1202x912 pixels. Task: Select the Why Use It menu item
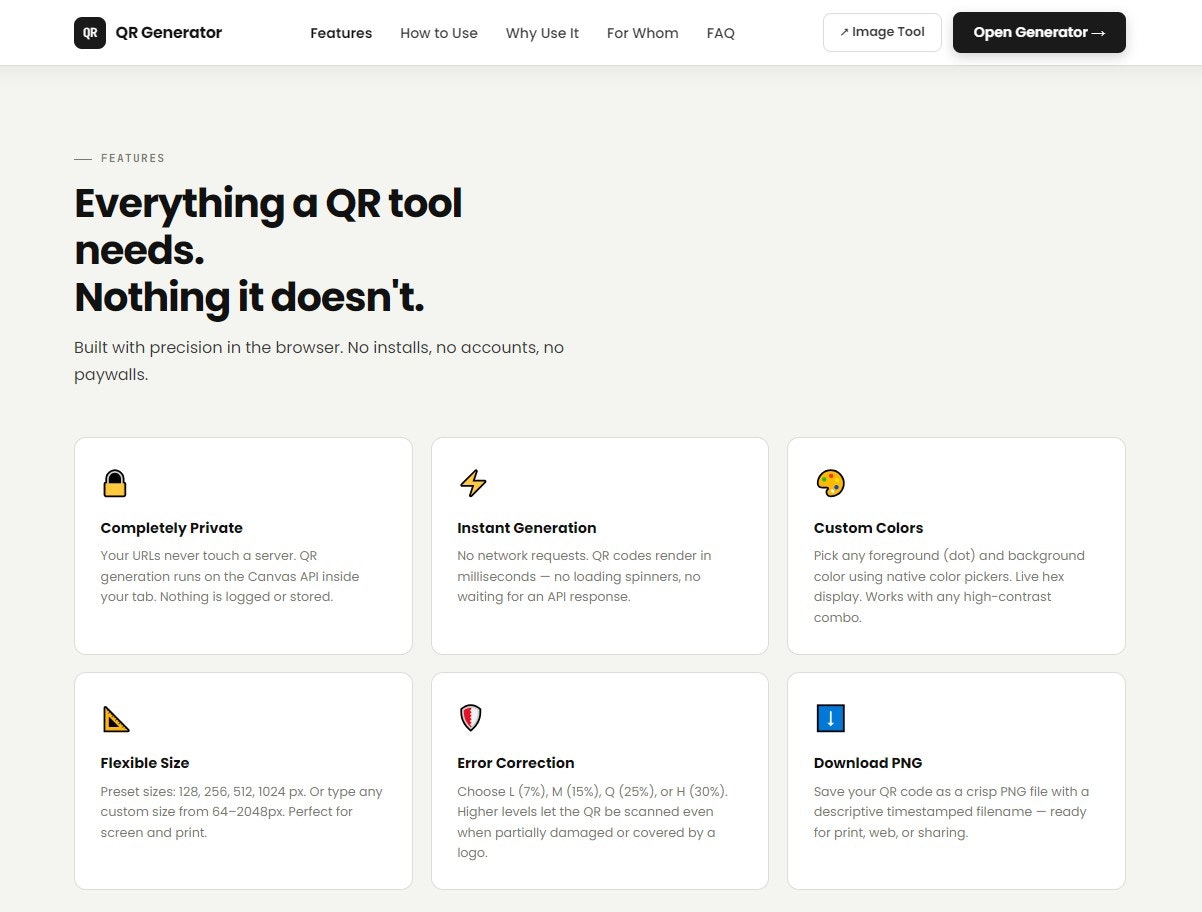[x=542, y=33]
